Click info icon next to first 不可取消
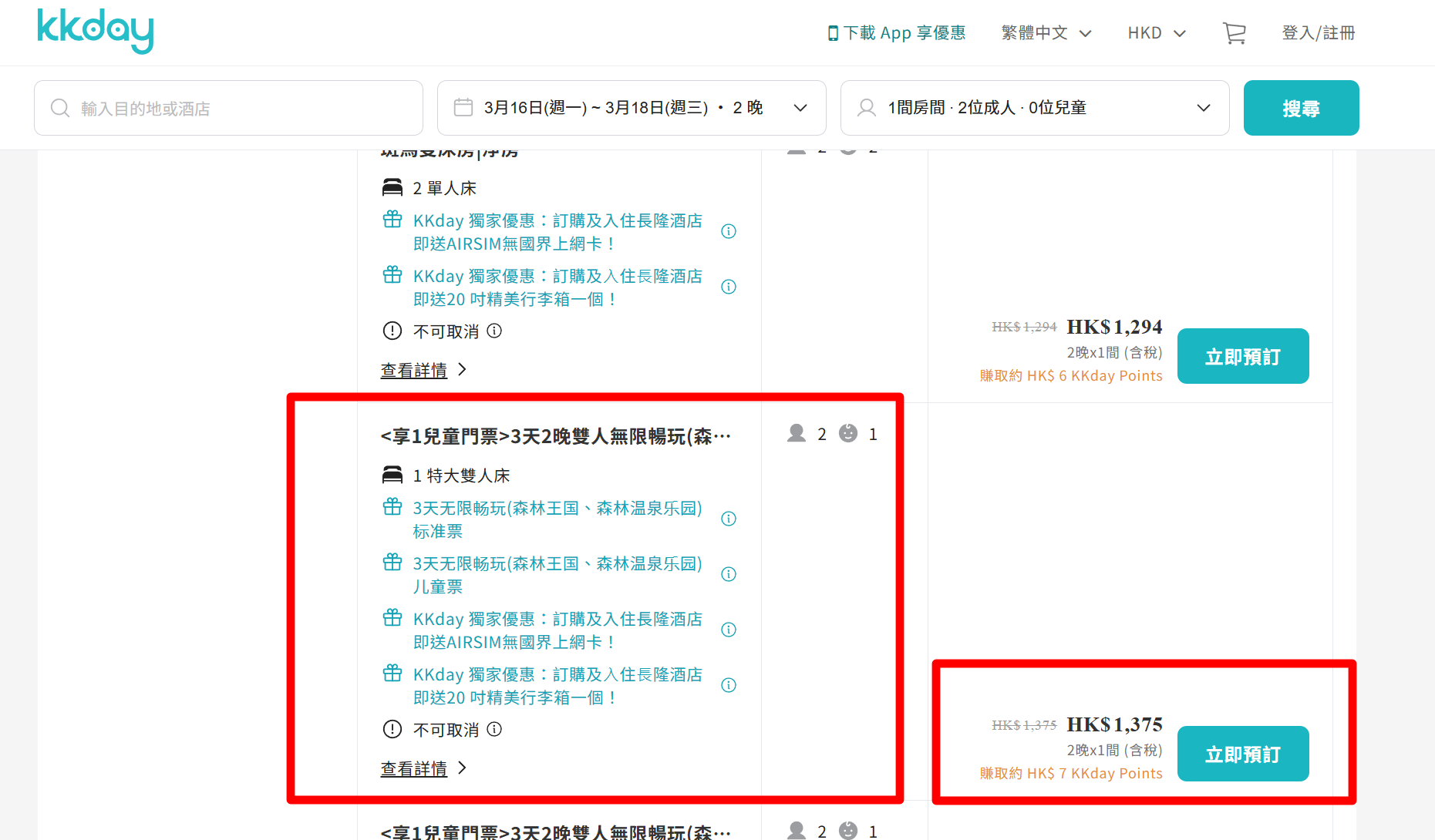This screenshot has width=1435, height=840. 495,331
